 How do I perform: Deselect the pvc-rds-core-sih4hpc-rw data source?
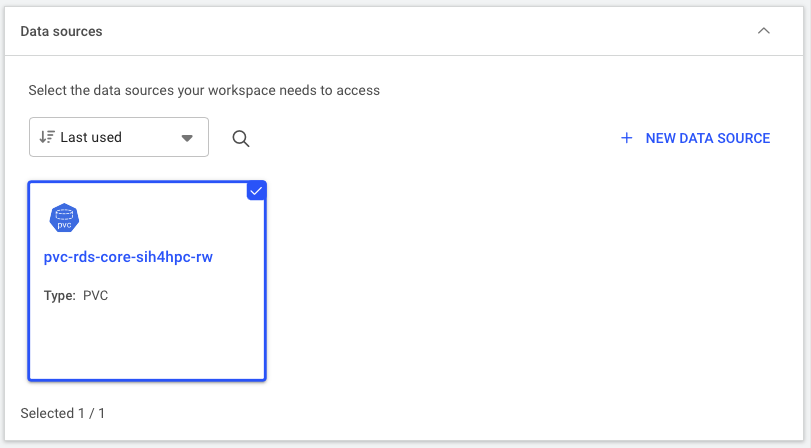[147, 330]
